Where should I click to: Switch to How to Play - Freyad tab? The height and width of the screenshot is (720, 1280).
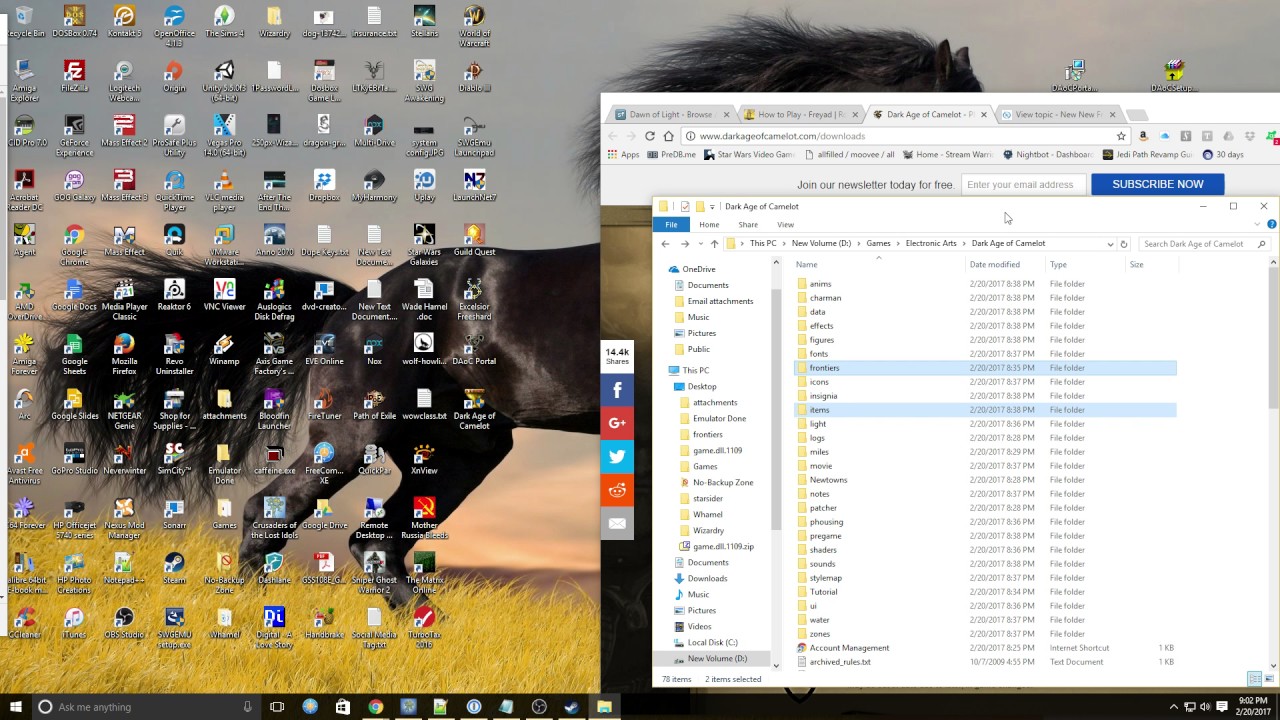coord(800,114)
